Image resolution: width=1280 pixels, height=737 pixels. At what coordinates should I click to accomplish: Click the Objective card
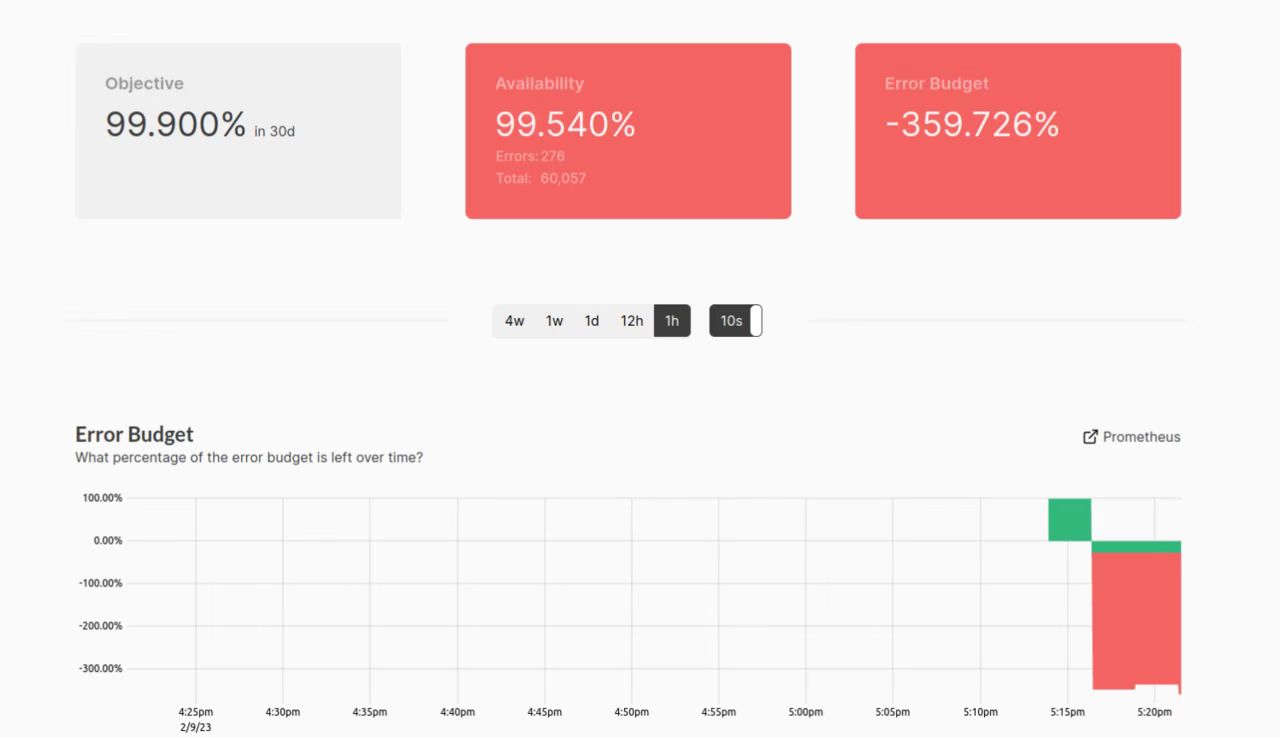238,131
